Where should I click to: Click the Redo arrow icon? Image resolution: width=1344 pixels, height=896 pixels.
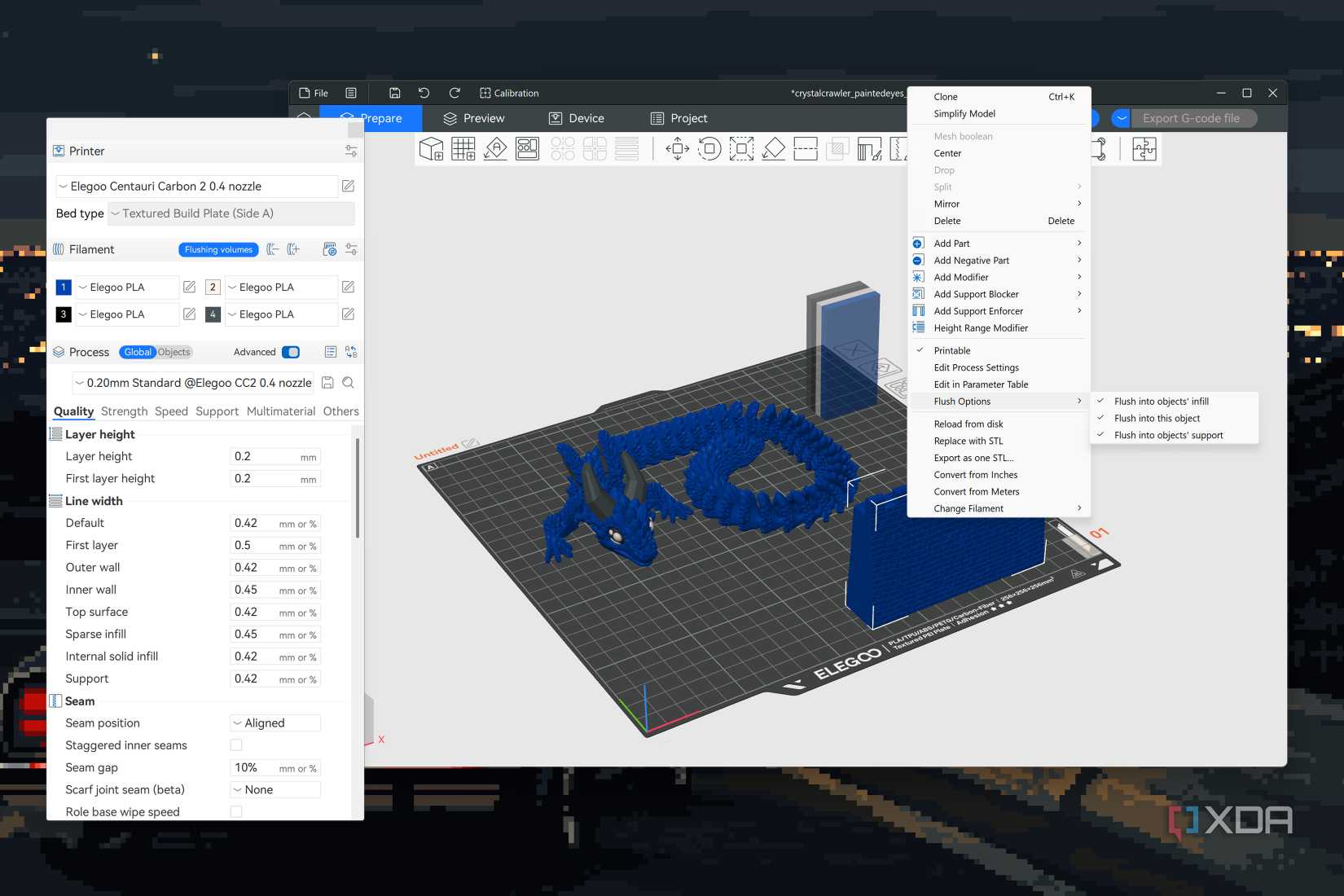coord(455,93)
